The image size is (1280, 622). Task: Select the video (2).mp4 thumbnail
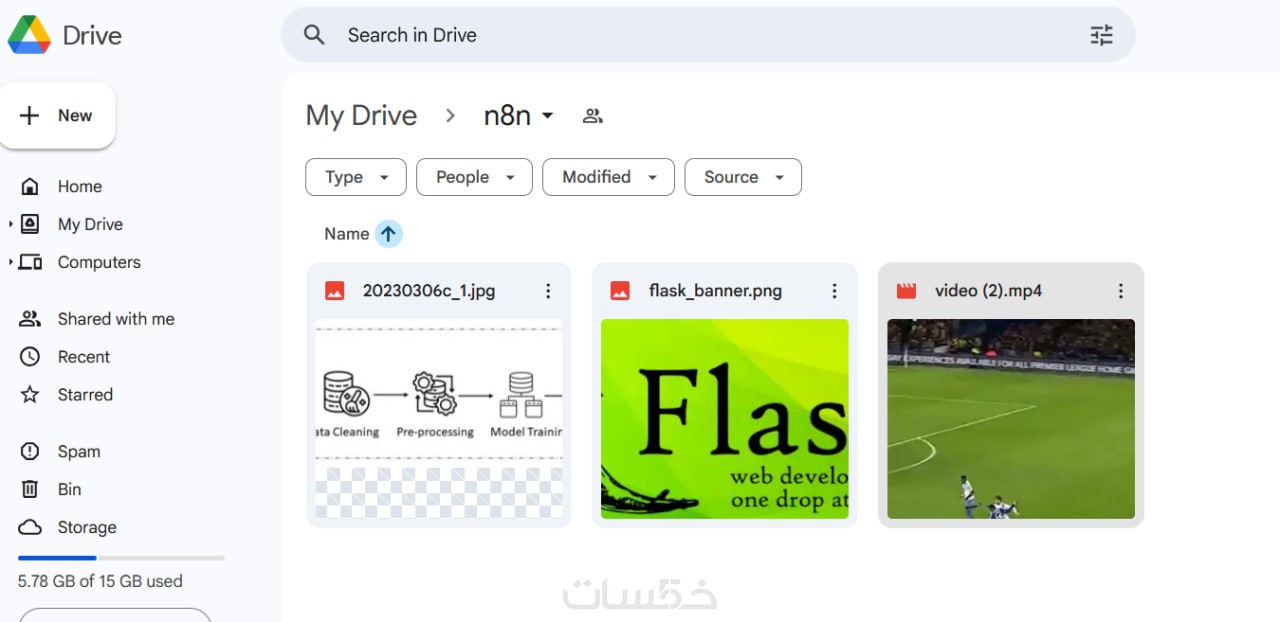pos(1011,419)
